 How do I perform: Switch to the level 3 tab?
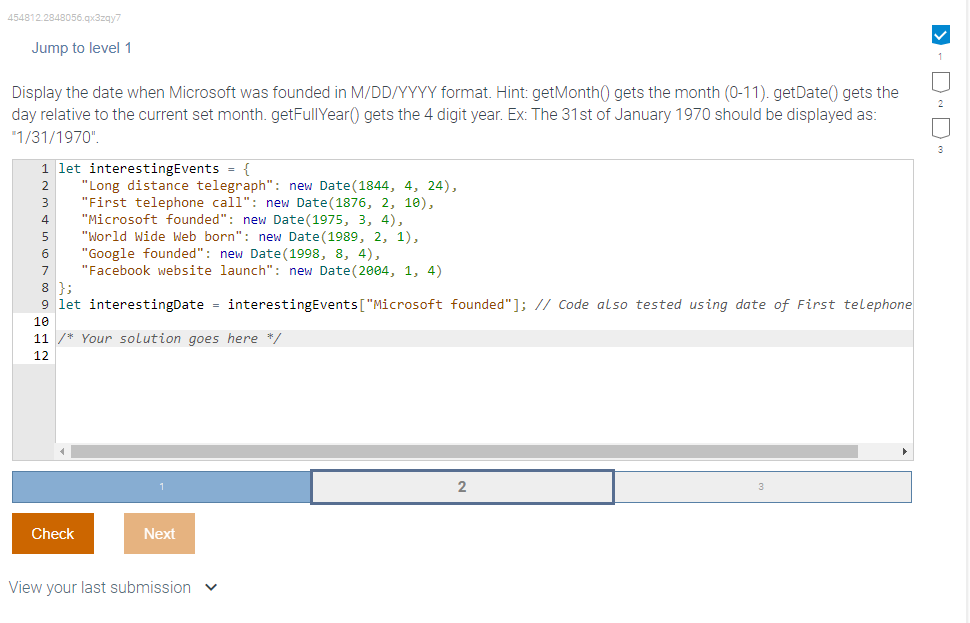click(x=762, y=486)
